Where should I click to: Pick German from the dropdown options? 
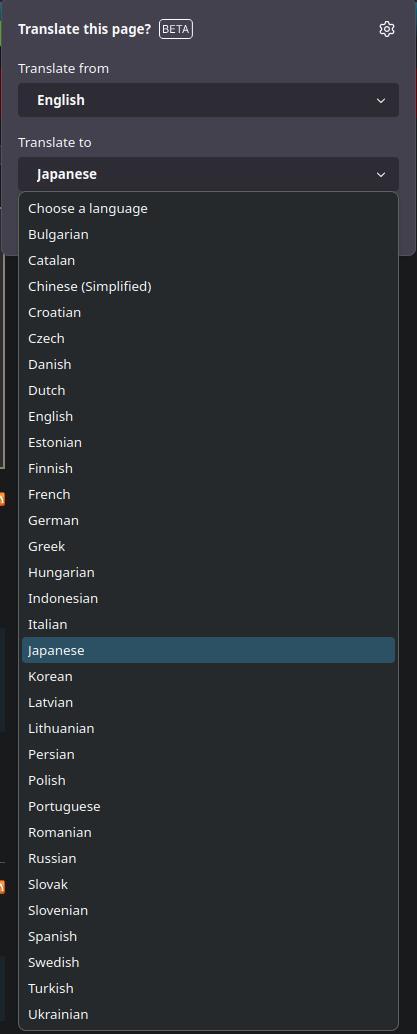(208, 520)
